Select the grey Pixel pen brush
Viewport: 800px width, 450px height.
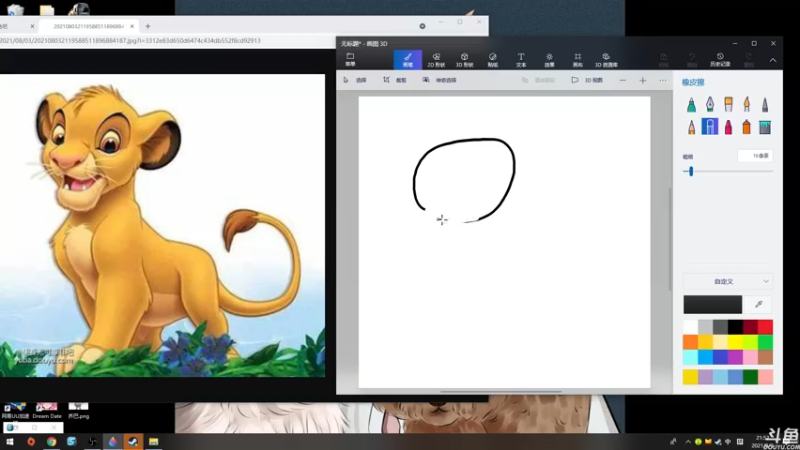click(x=765, y=105)
